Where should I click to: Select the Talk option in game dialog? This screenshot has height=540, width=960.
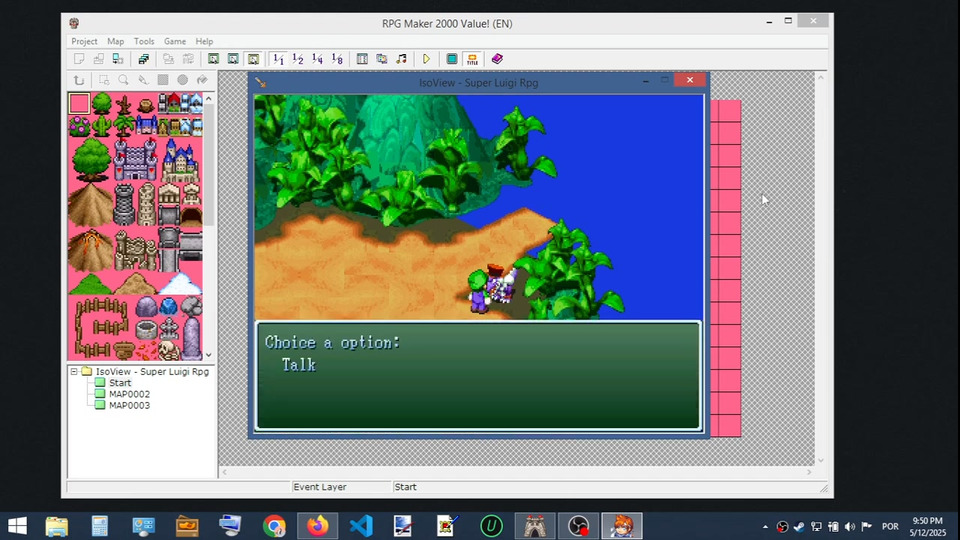[299, 365]
